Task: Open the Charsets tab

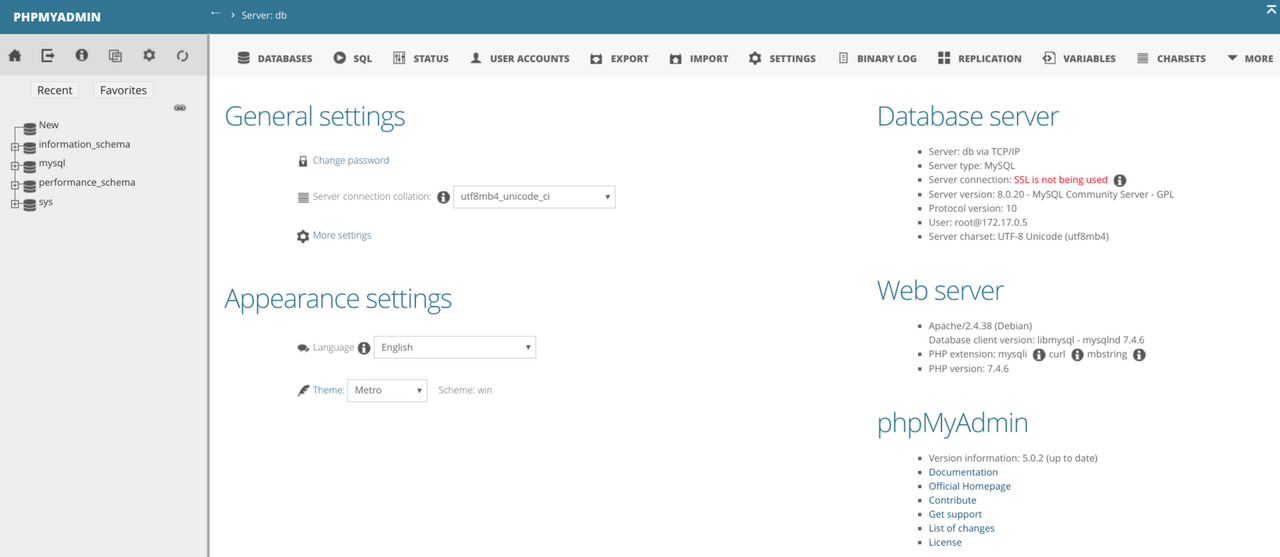Action: (x=1171, y=58)
